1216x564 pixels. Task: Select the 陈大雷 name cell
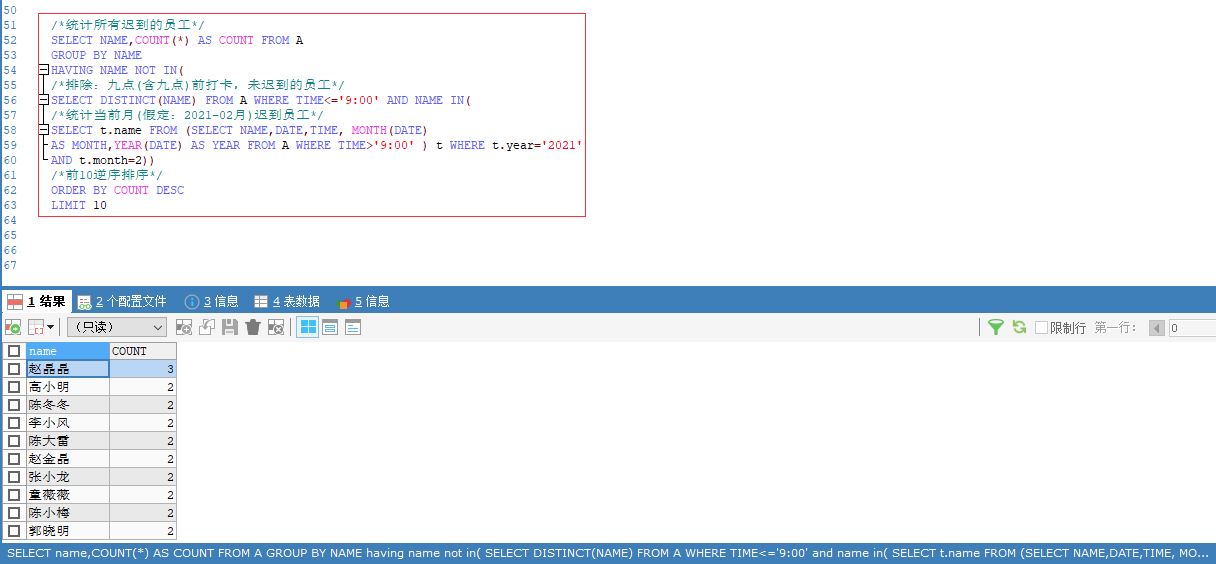pos(67,441)
